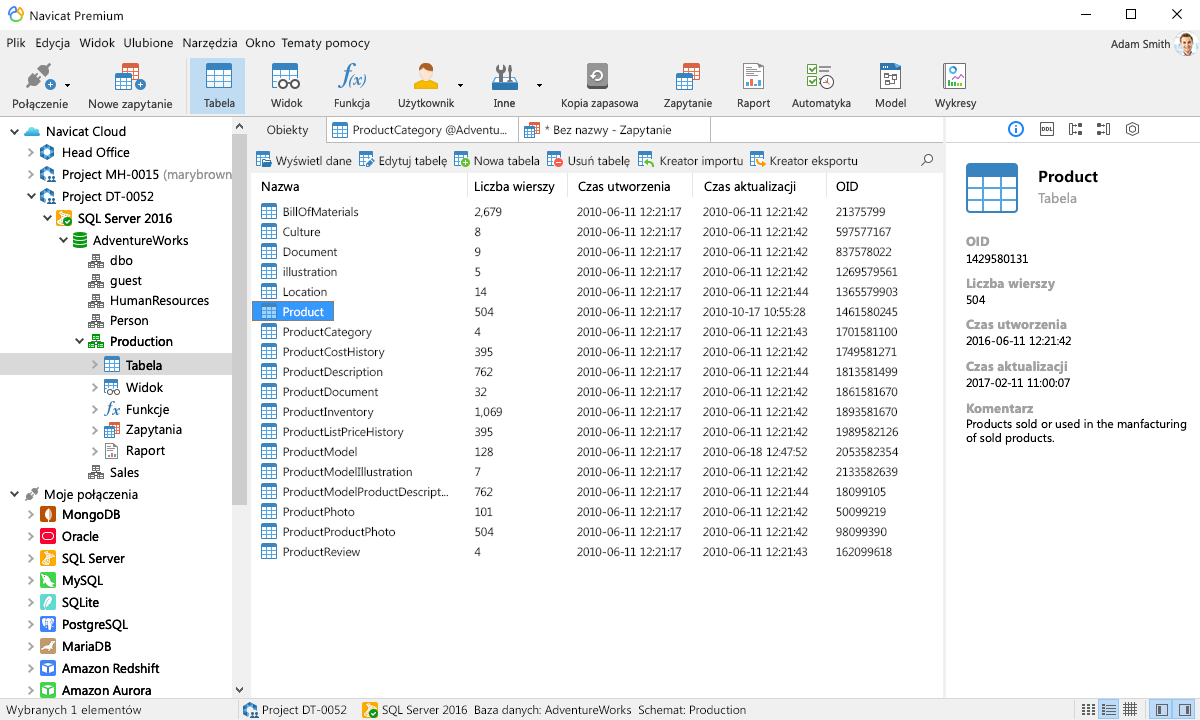
Task: Open the Użytkownik dropdown arrow
Action: pyautogui.click(x=461, y=86)
